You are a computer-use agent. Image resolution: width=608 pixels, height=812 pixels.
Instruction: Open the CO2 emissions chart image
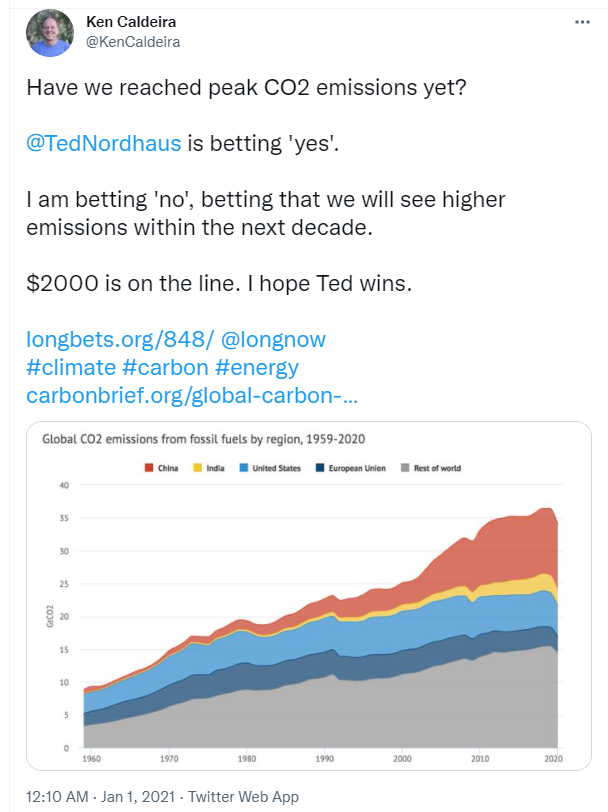[x=309, y=596]
